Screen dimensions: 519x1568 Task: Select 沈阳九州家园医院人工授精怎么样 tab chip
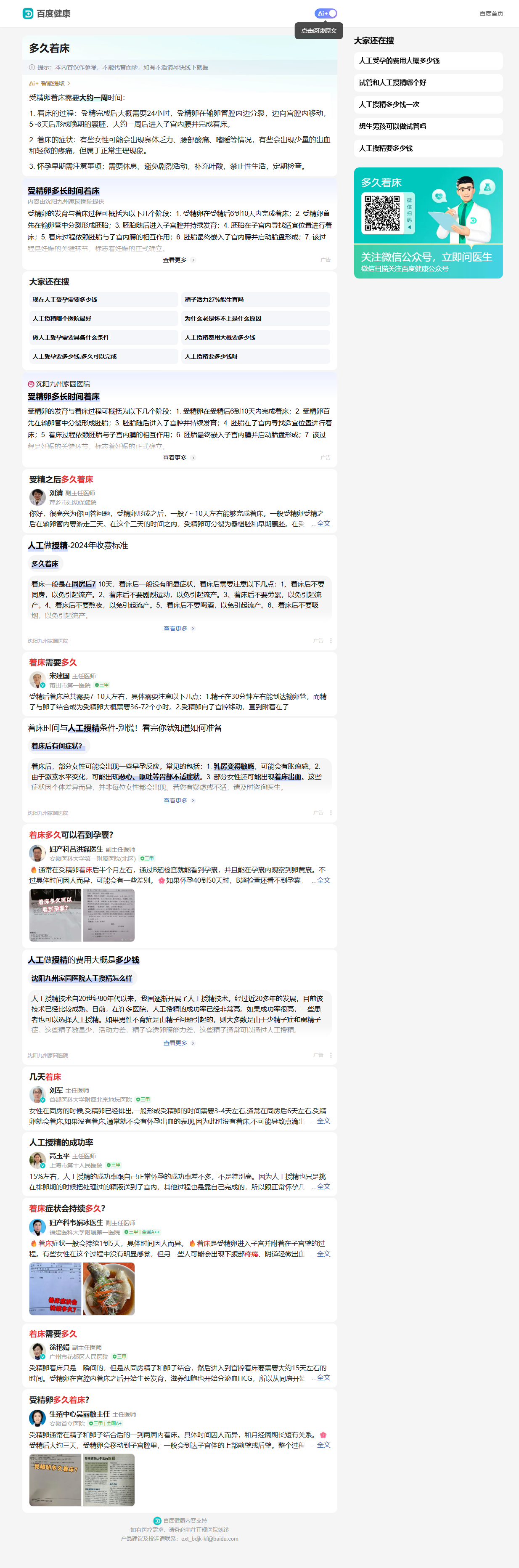(82, 978)
